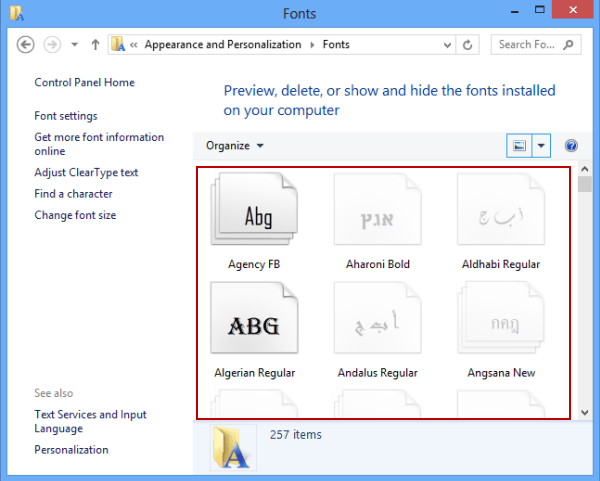
Task: Minimize the Fonts window
Action: pyautogui.click(x=515, y=11)
